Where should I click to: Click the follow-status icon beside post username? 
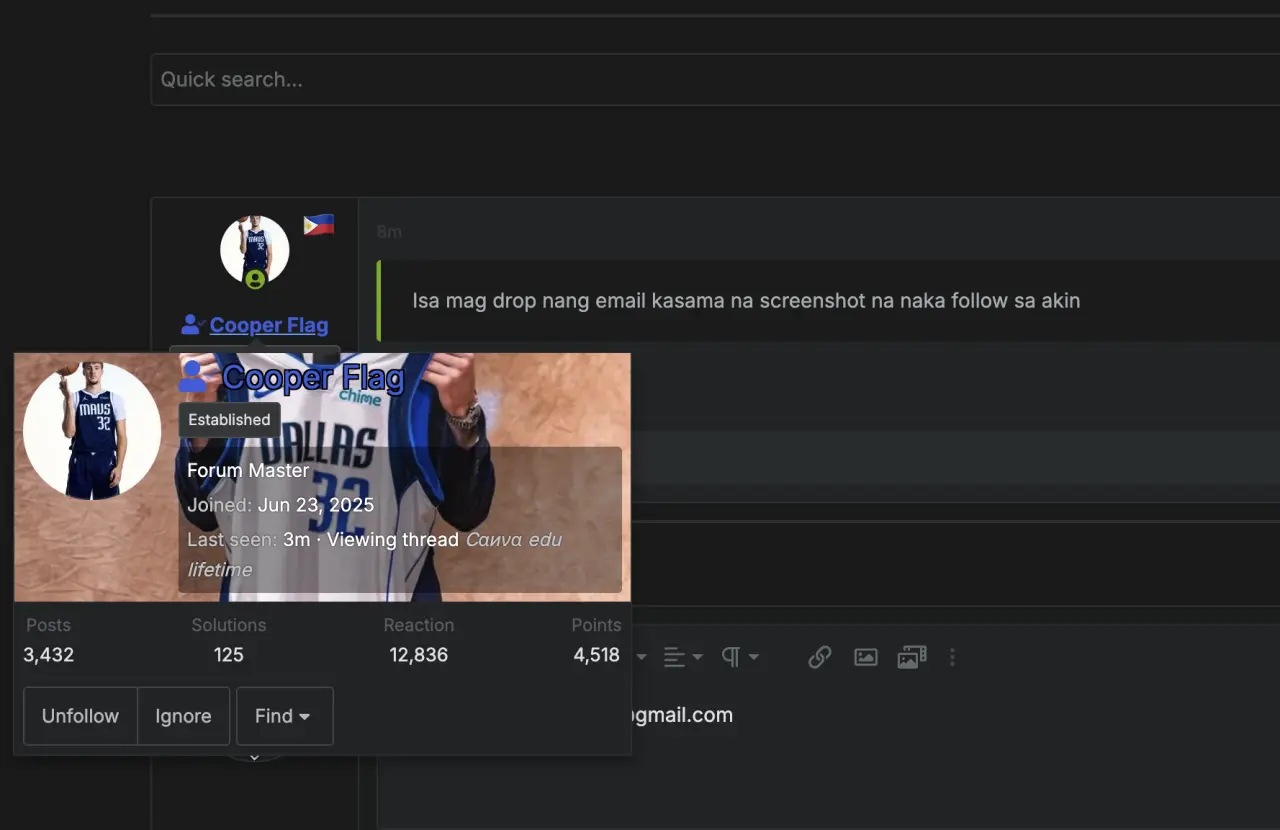point(193,325)
